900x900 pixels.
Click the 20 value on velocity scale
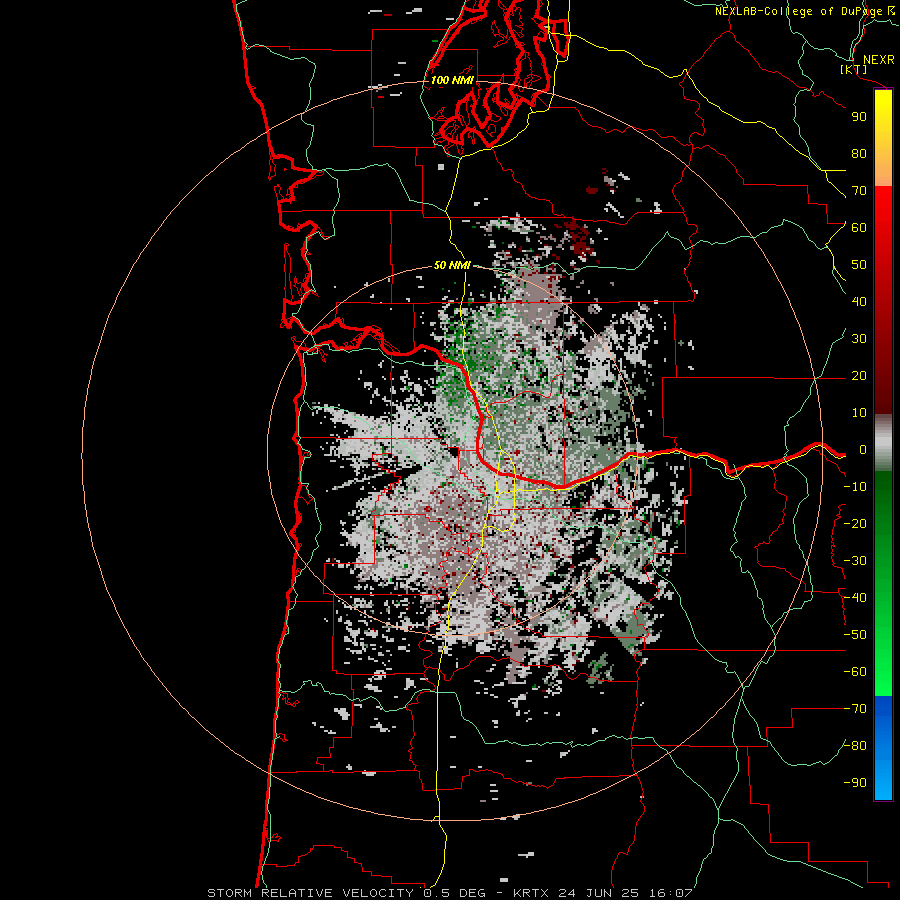pyautogui.click(x=859, y=376)
